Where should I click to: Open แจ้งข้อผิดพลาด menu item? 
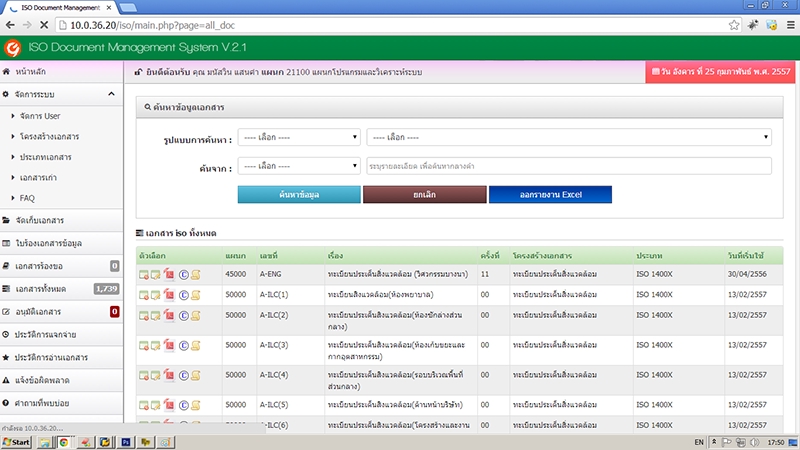(x=61, y=381)
